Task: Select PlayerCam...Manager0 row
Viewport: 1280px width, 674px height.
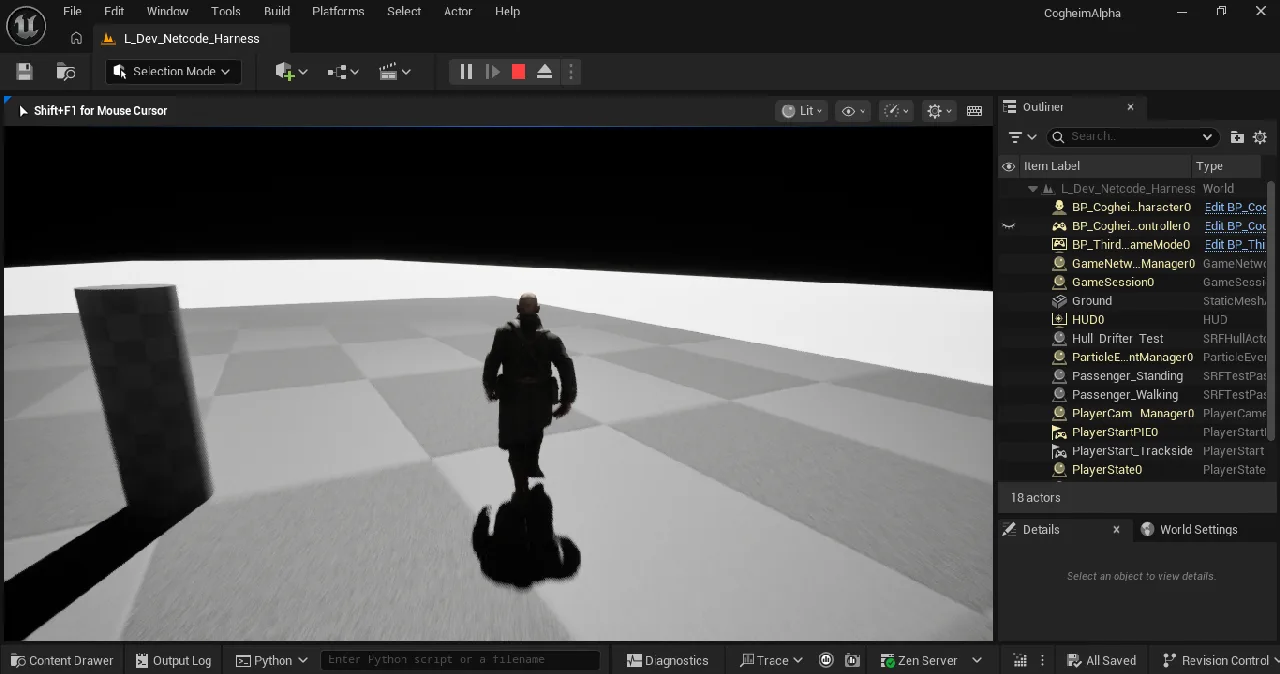Action: (1131, 413)
